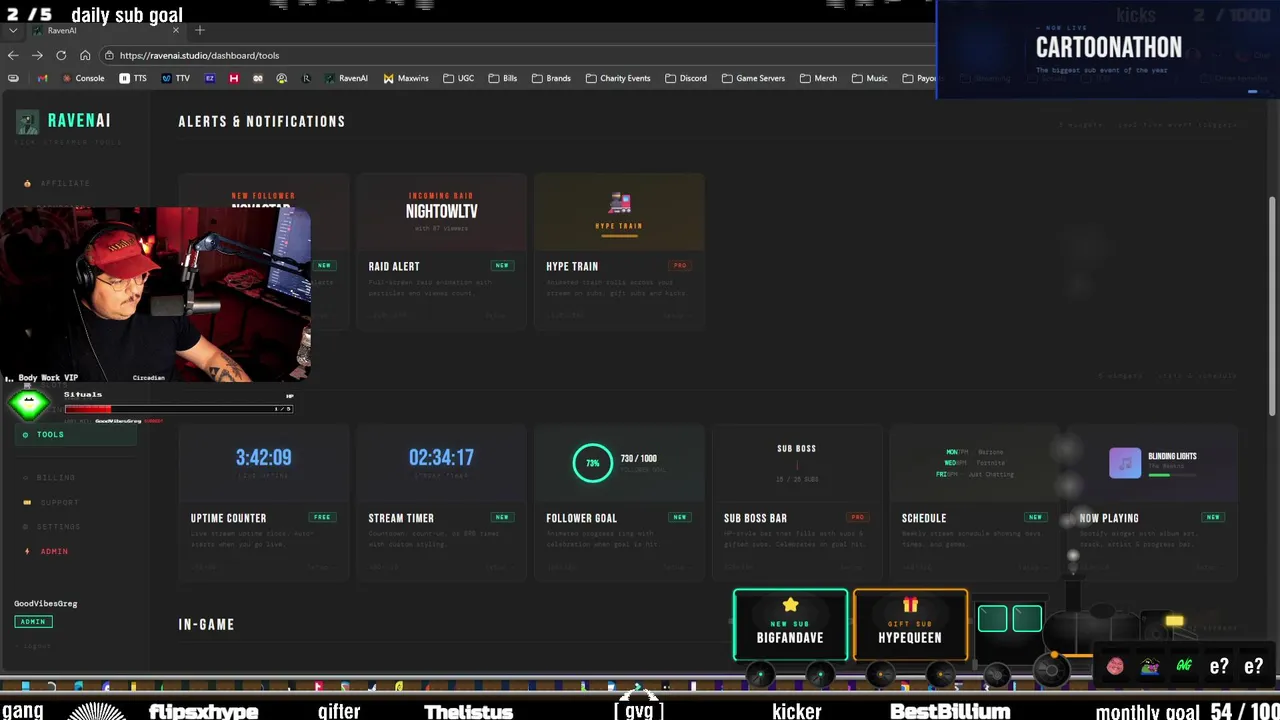
Task: Click the RavenAI logo in the sidebar
Action: [63, 121]
